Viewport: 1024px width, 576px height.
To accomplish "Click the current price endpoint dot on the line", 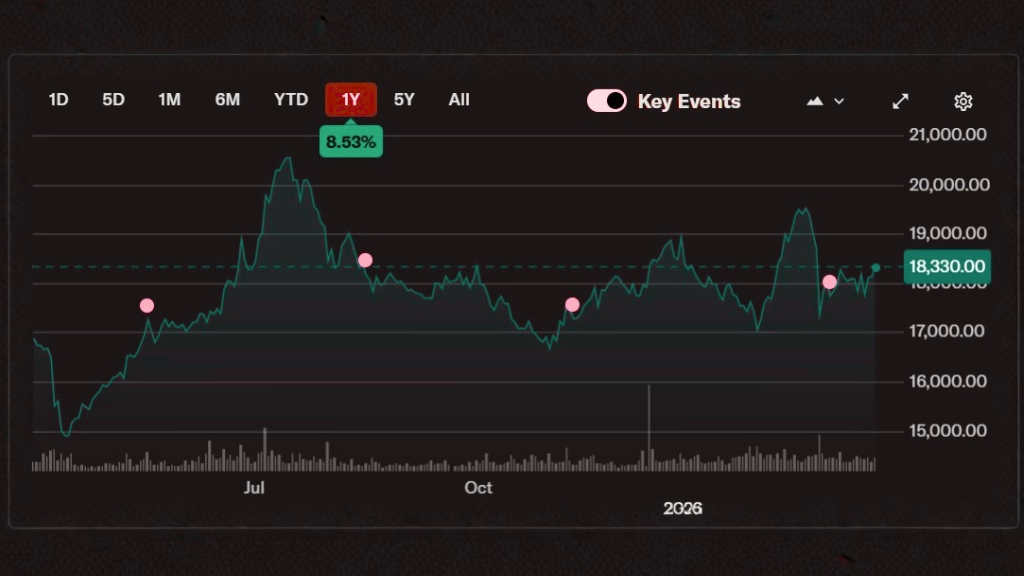I will [x=876, y=268].
